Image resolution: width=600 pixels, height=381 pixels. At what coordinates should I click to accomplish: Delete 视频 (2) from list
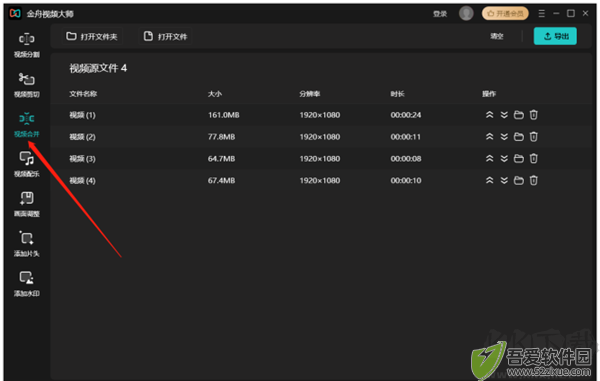[x=533, y=137]
